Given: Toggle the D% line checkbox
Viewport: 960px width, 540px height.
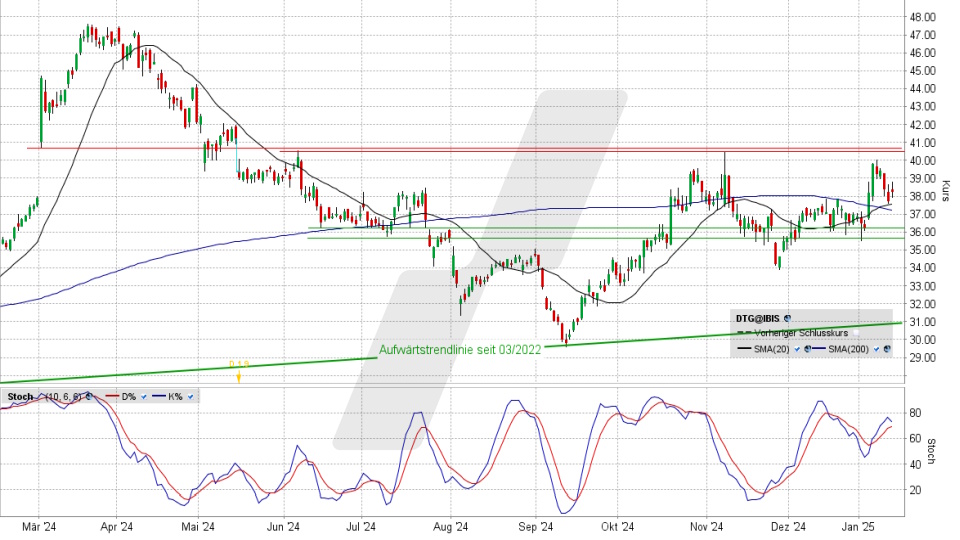Looking at the screenshot, I should pos(144,397).
